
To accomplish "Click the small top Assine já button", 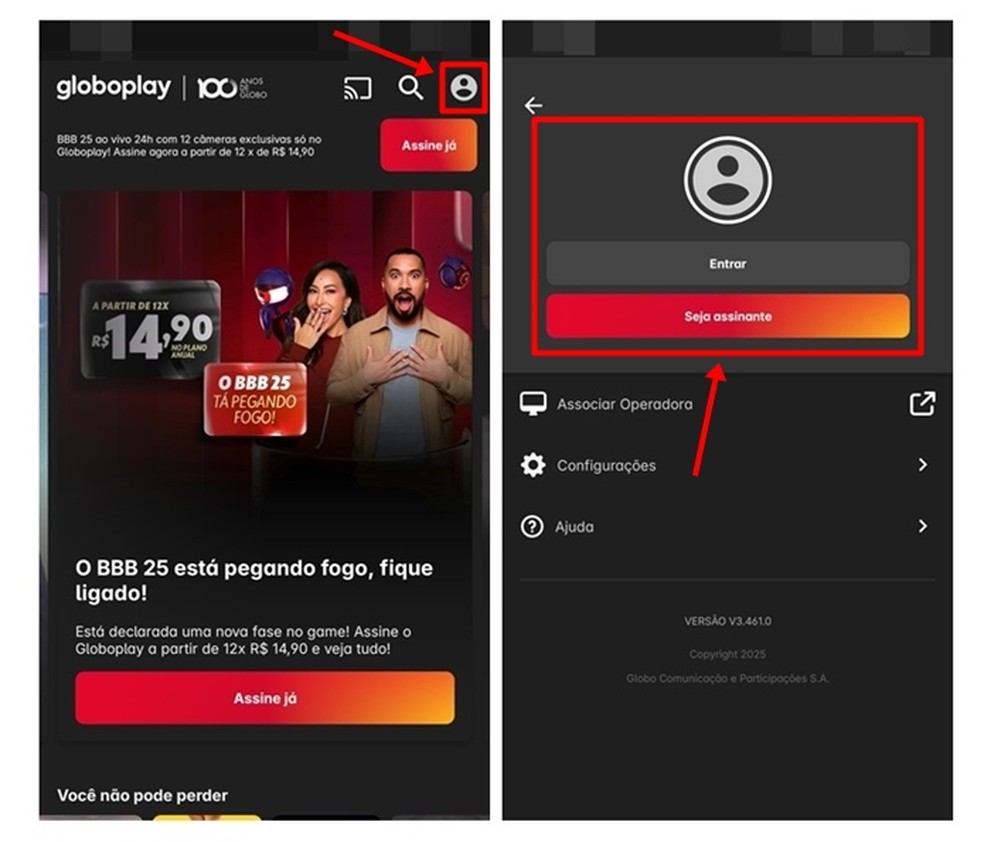I will [429, 146].
